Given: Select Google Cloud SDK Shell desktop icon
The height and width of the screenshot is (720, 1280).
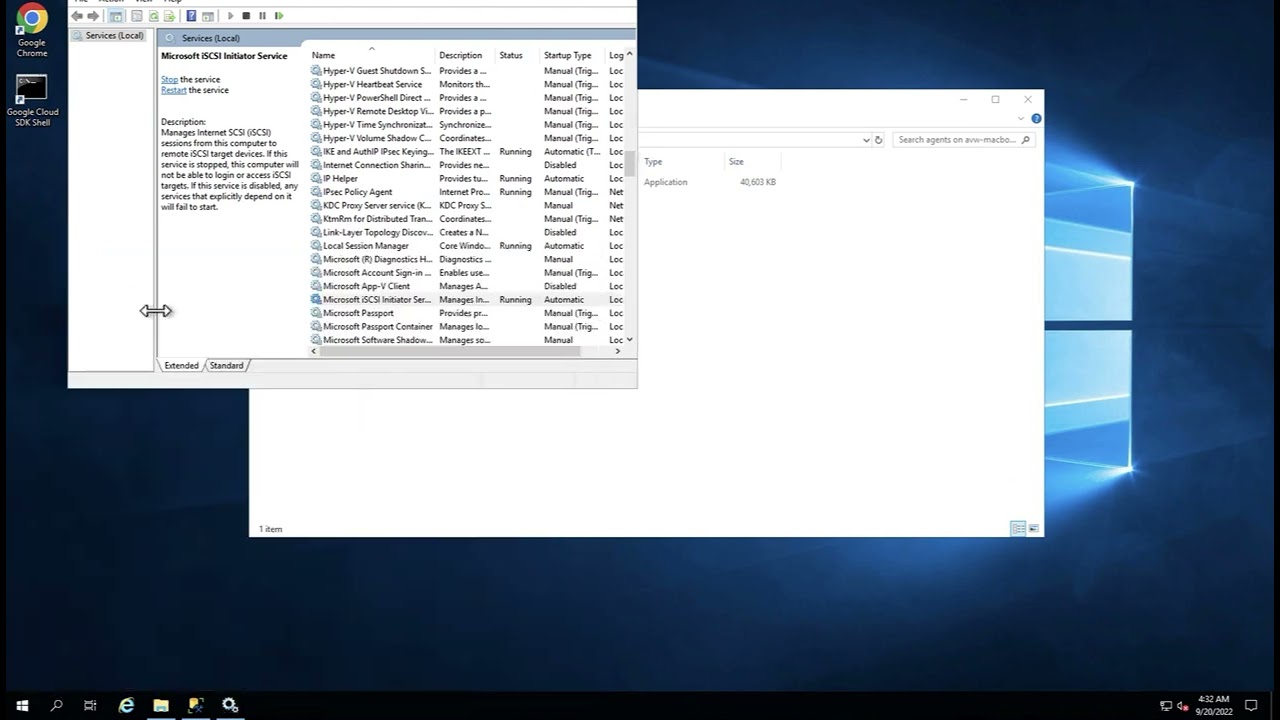Looking at the screenshot, I should (x=32, y=100).
